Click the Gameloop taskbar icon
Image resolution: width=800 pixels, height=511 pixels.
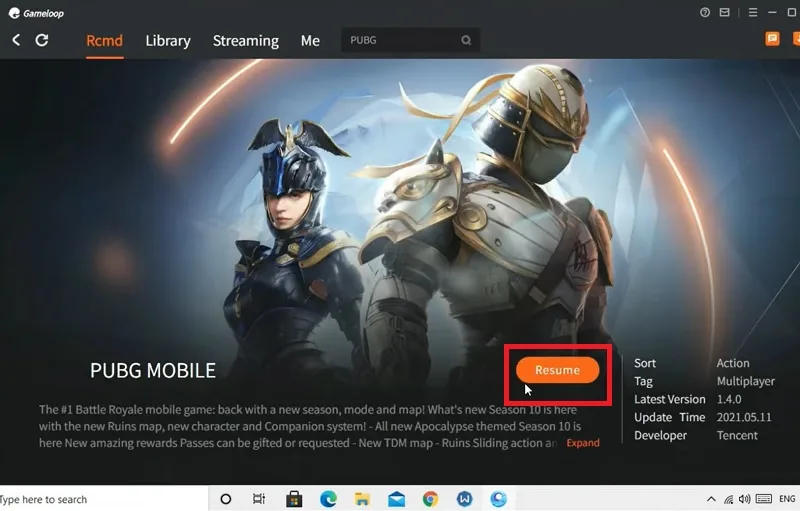498,499
